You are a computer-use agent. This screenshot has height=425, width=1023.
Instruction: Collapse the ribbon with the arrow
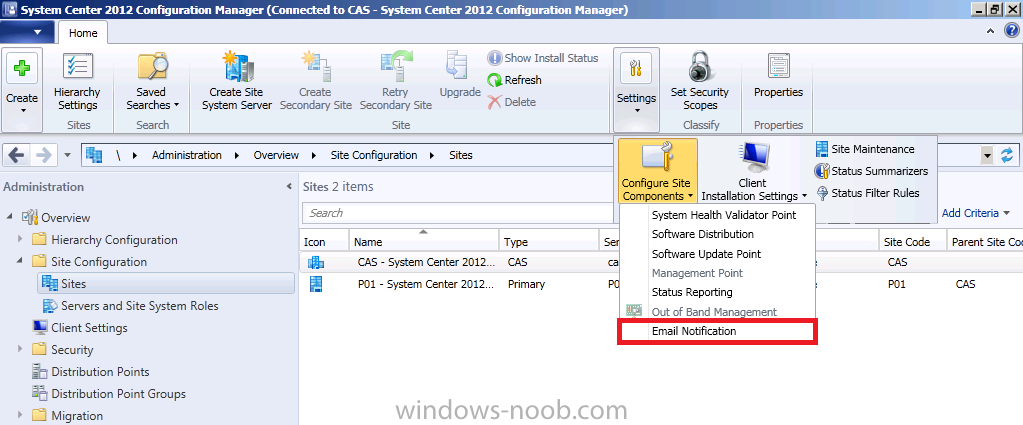pos(992,31)
